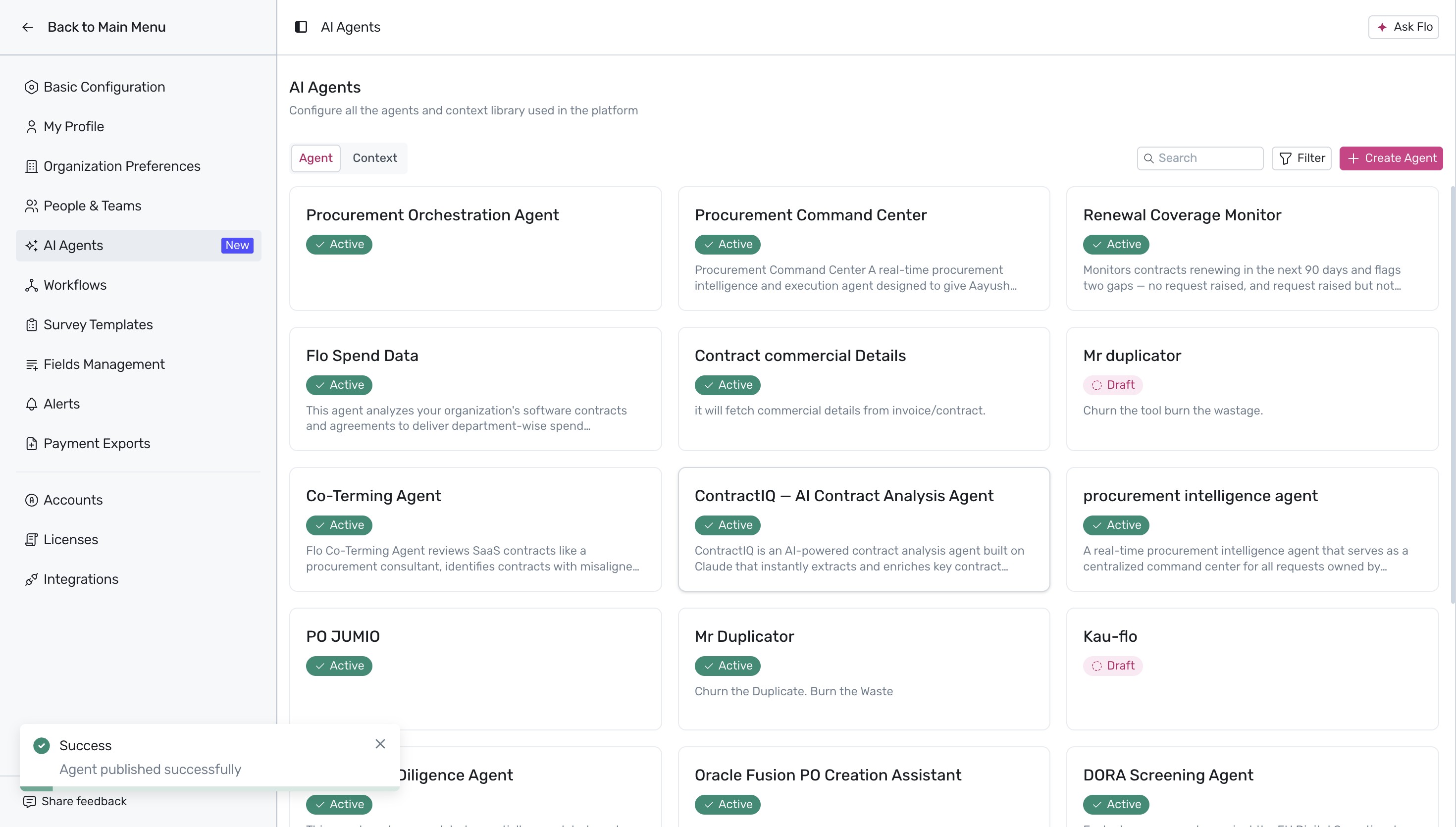Click the green Success checkmark icon
Viewport: 1456px width, 827px height.
42,745
